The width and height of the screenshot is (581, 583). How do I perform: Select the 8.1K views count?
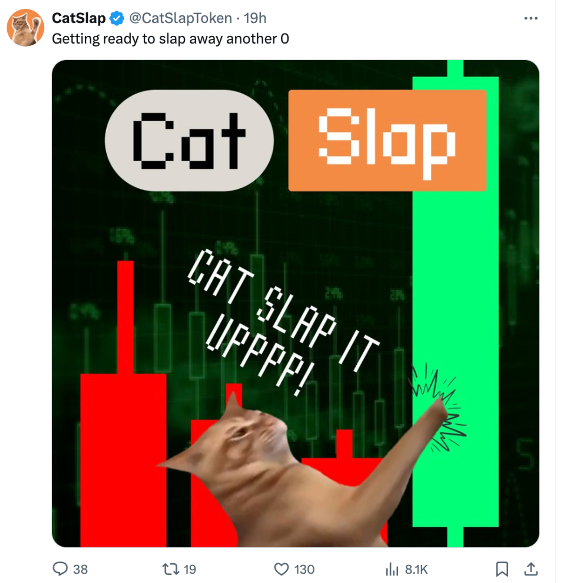tap(416, 569)
